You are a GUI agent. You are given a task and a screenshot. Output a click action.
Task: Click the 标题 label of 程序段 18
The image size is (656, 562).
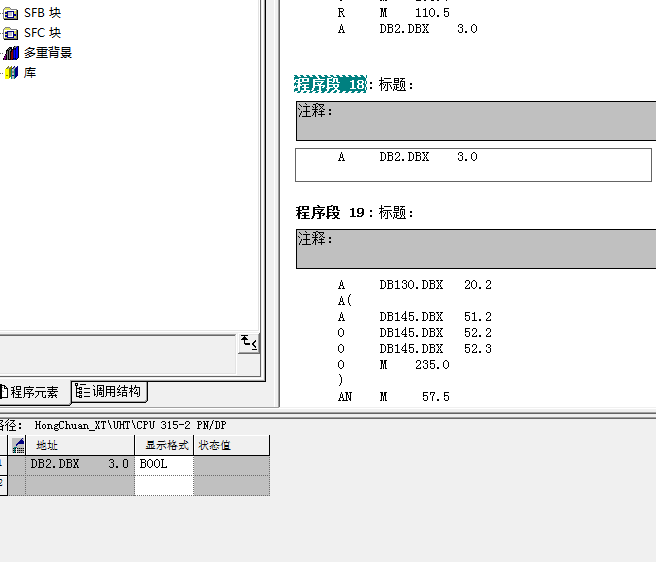[396, 85]
